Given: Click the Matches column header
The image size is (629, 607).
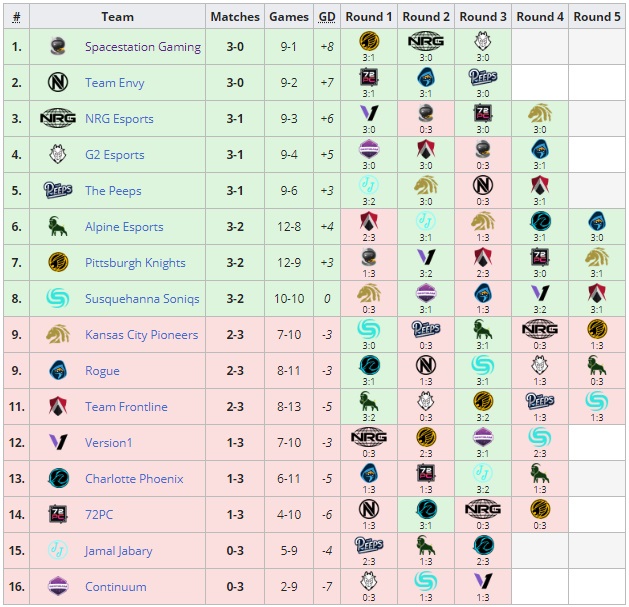Looking at the screenshot, I should [235, 17].
